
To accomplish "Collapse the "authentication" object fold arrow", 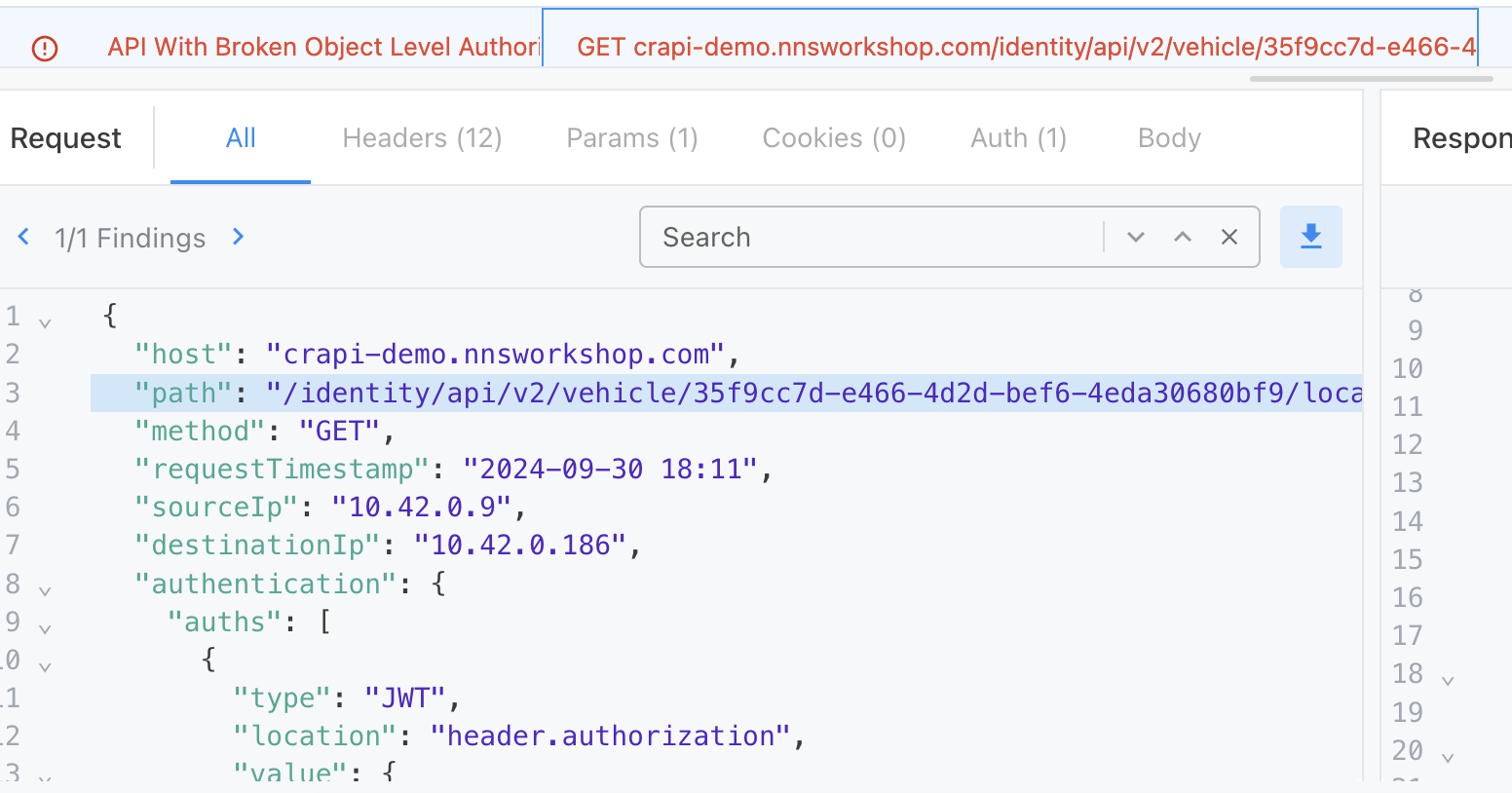I will pos(45,590).
